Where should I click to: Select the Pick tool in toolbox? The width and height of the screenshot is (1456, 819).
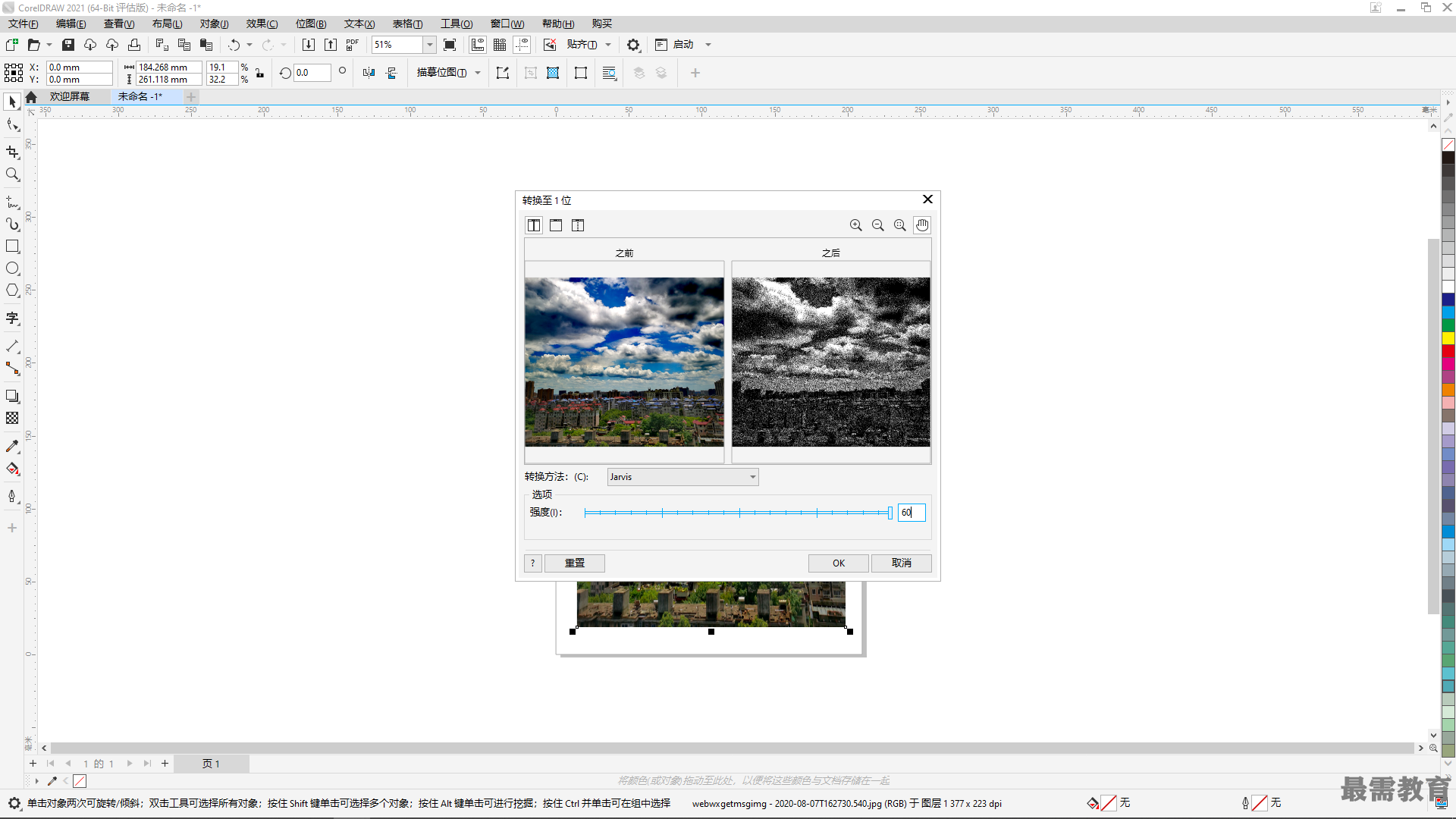point(12,102)
